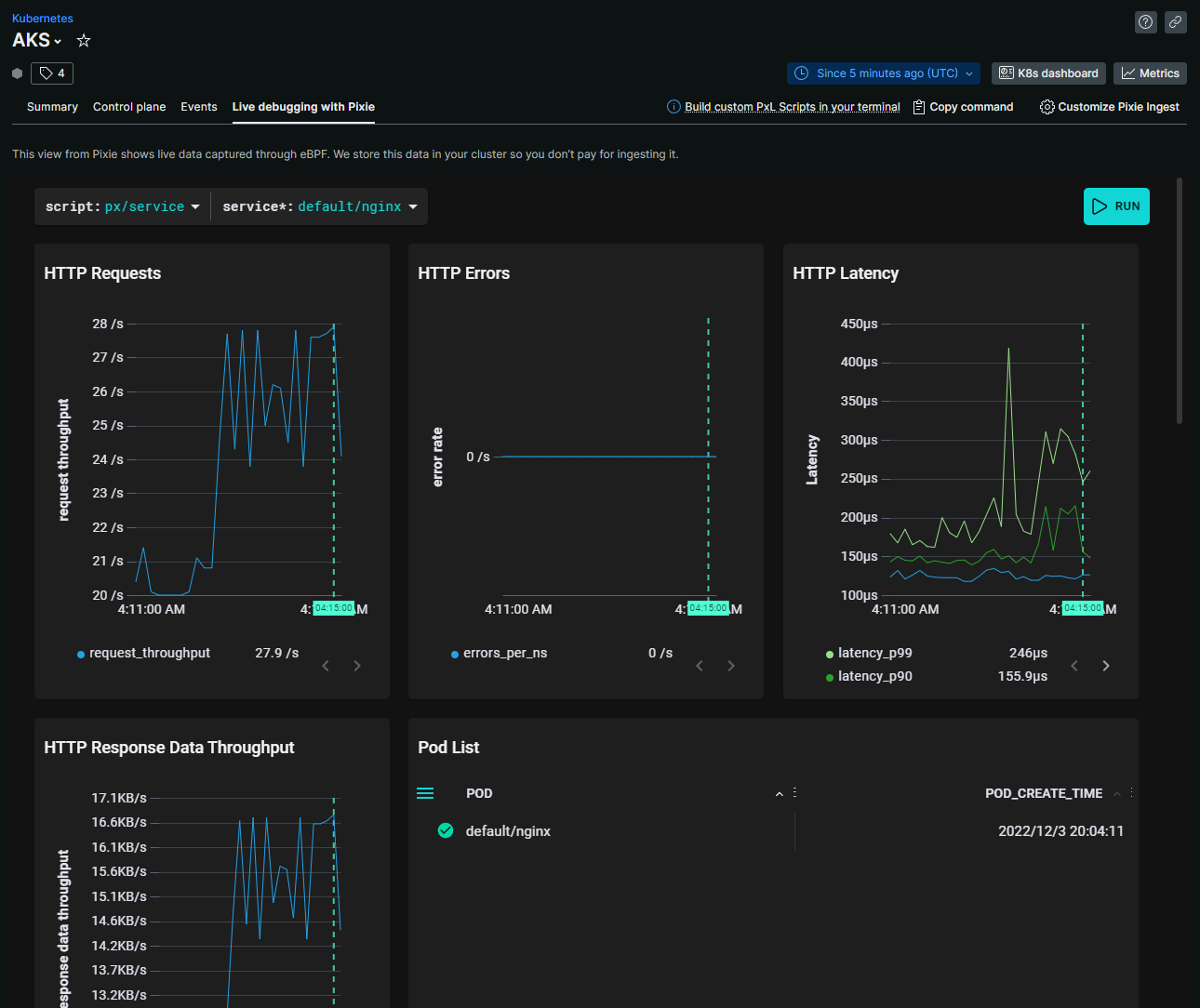
Task: Click the green check beside default/nginx
Action: coord(446,830)
